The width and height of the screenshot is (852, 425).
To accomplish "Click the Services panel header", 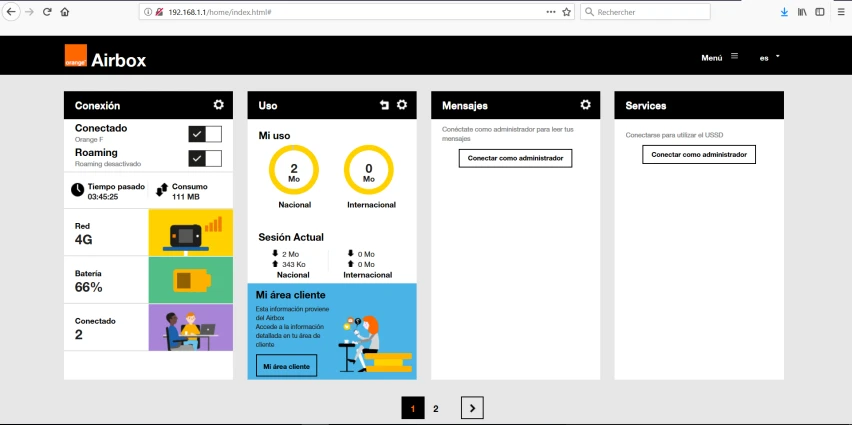I will pyautogui.click(x=699, y=105).
